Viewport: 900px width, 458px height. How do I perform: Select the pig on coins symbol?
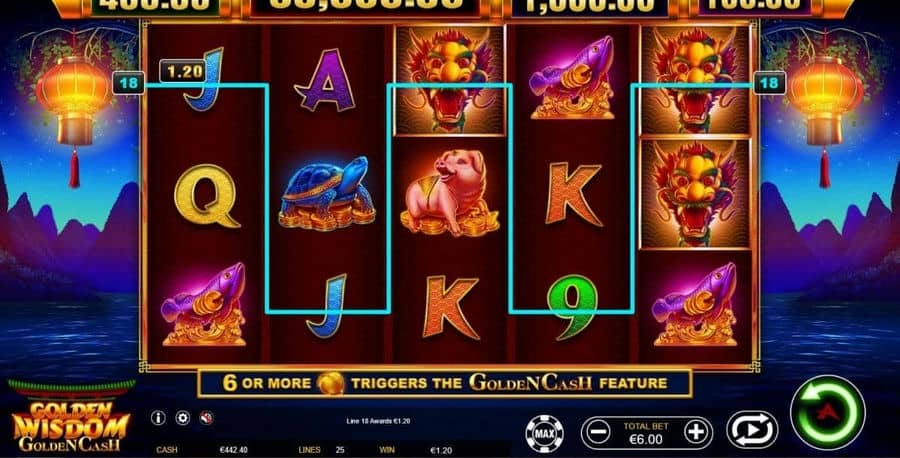(x=450, y=192)
